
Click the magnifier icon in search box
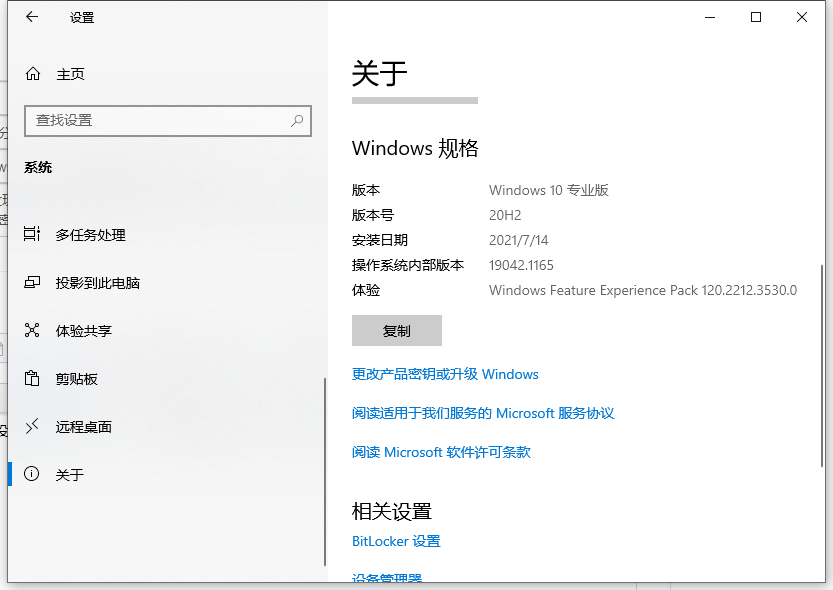[x=297, y=120]
